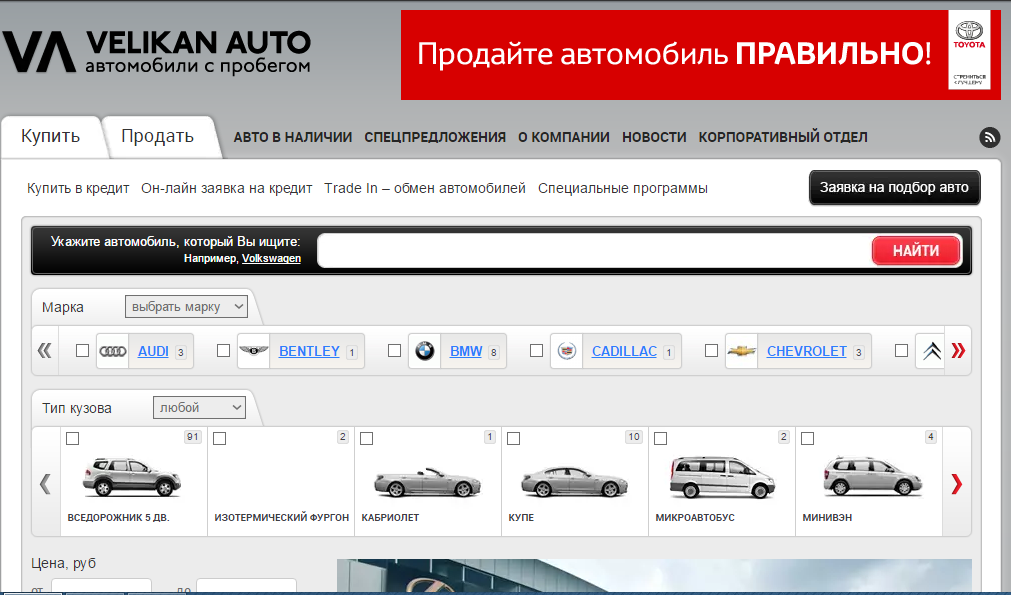This screenshot has height=595, width=1011.
Task: Click the Volkswagen example link
Action: pyautogui.click(x=271, y=258)
